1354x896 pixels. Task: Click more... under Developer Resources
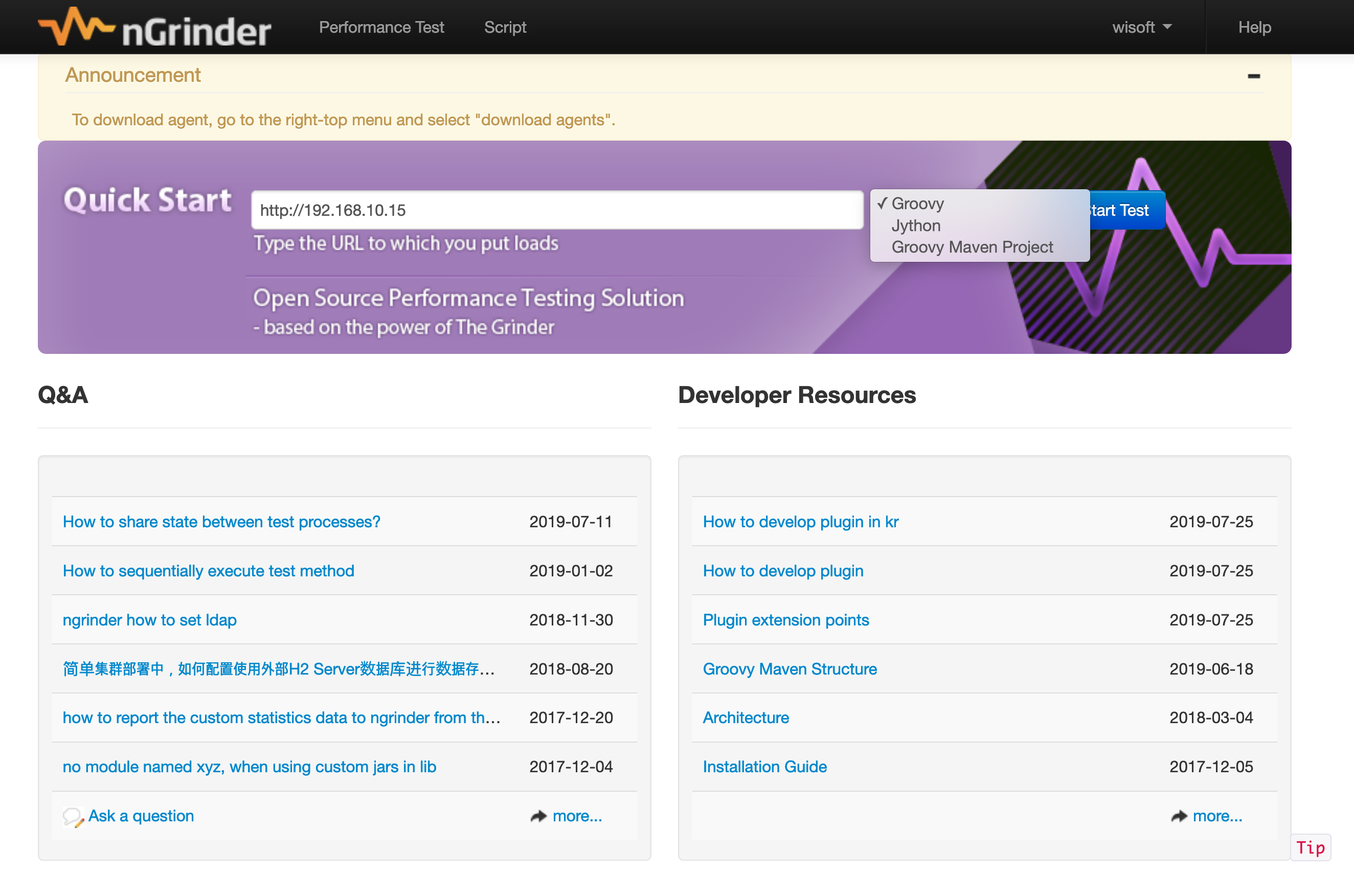1217,816
